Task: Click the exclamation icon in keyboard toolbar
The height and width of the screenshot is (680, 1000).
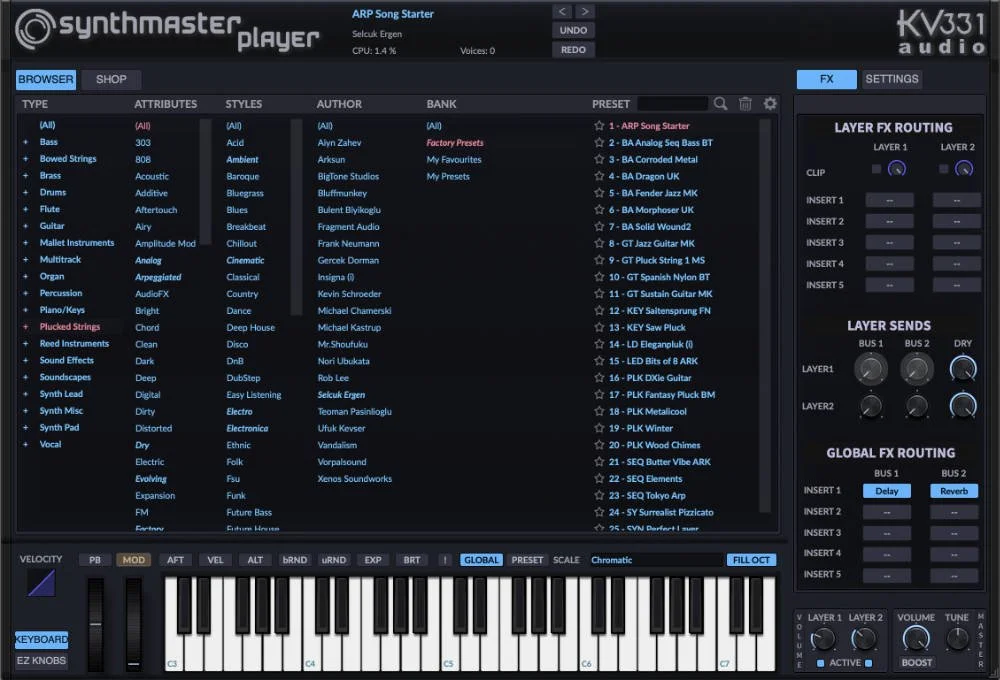Action: (x=445, y=560)
